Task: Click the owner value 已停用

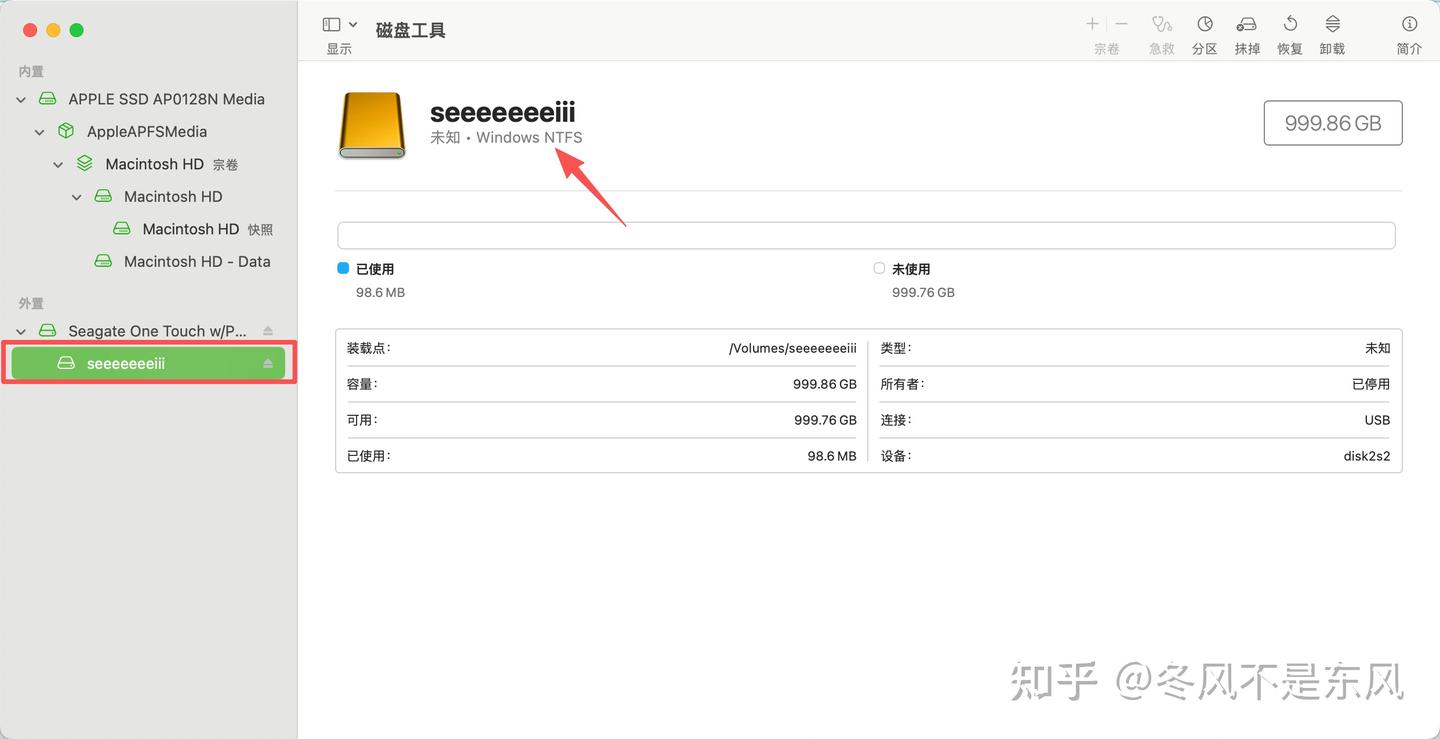Action: coord(1371,384)
